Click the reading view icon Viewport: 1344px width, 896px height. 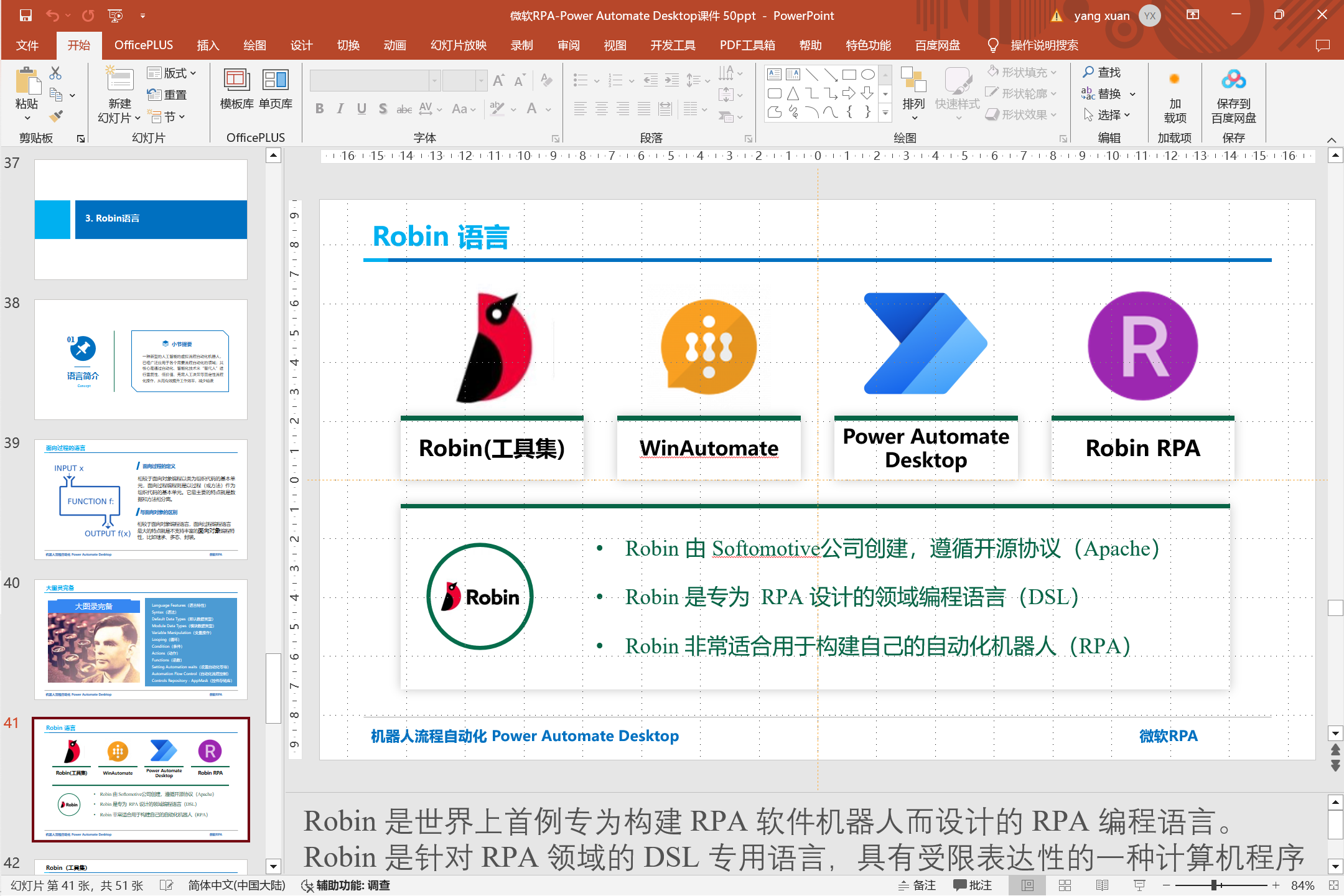click(1102, 885)
